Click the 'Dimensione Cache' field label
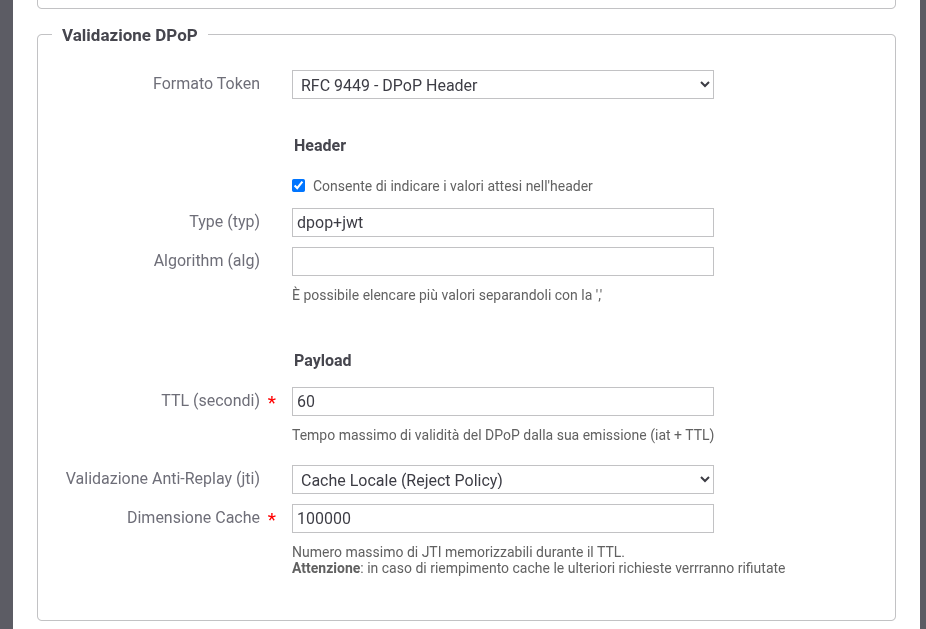Viewport: 926px width, 629px height. (x=193, y=518)
